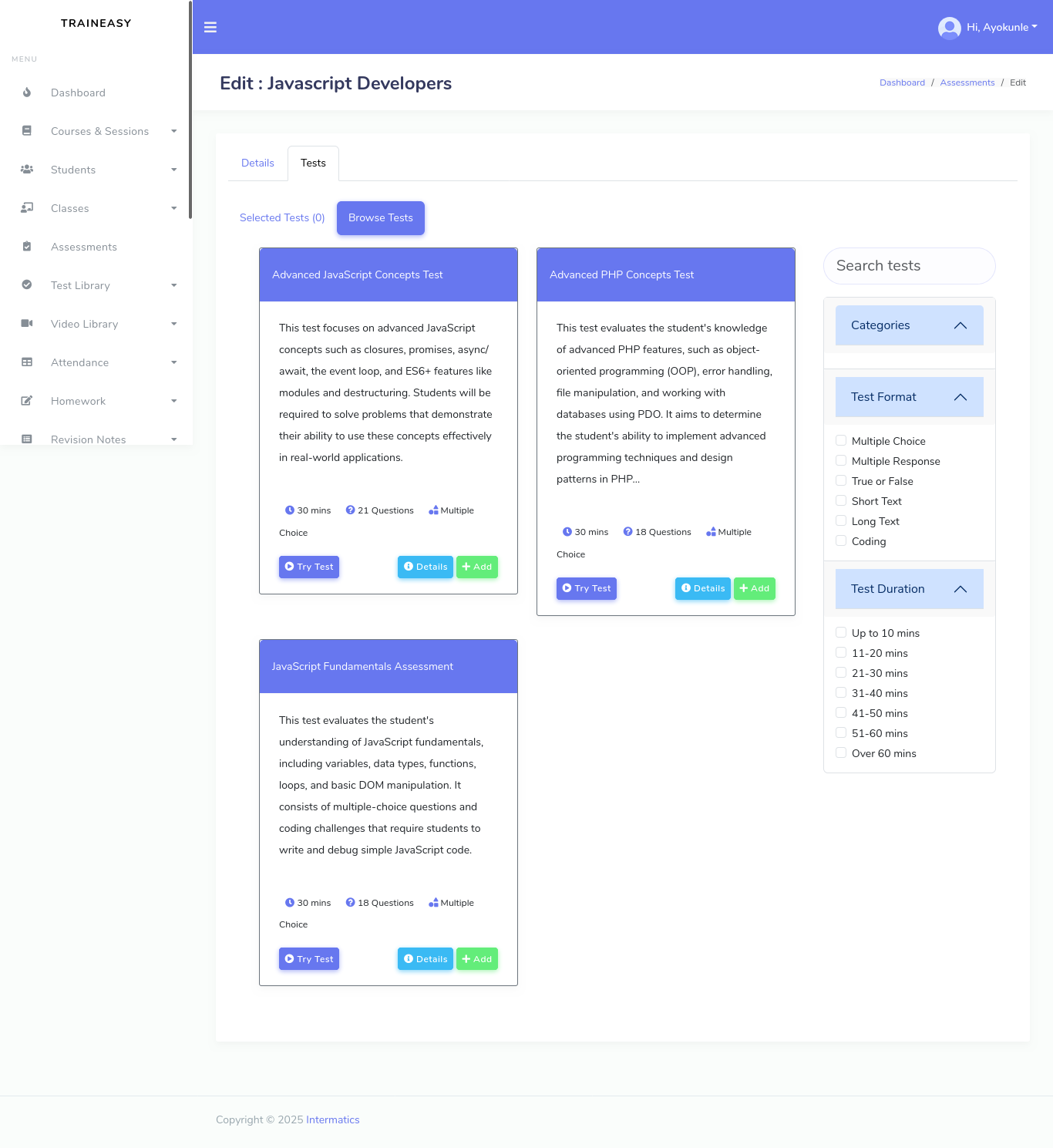Click the Attendance table icon
Viewport: 1053px width, 1148px height.
click(27, 362)
